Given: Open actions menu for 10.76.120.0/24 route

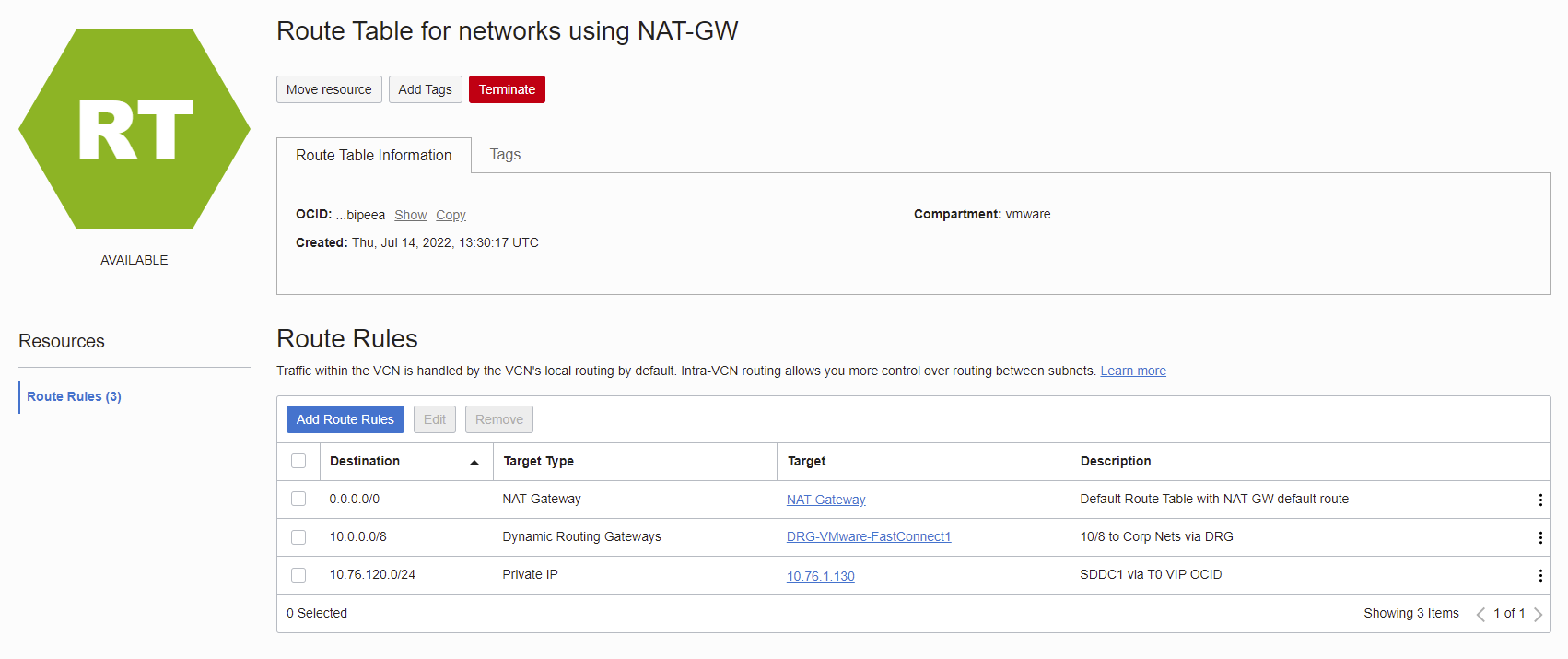Looking at the screenshot, I should point(1539,575).
